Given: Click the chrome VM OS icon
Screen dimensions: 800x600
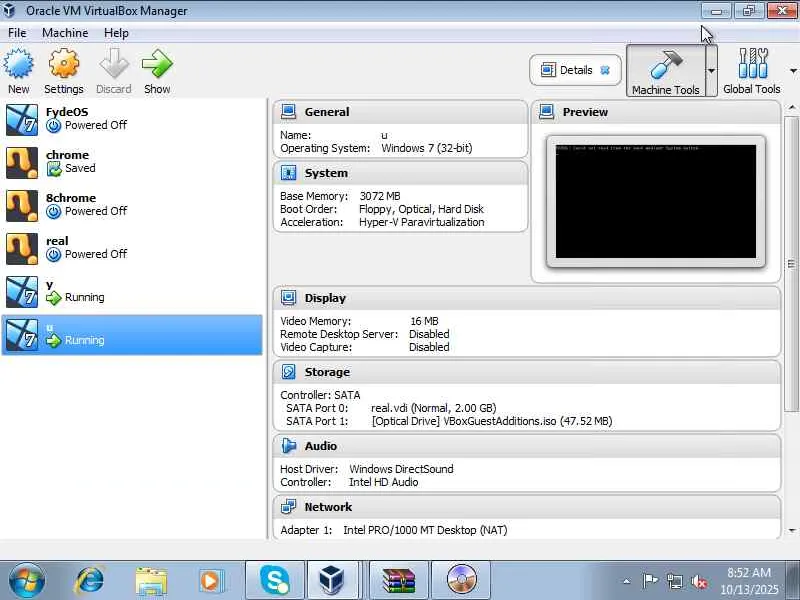Looking at the screenshot, I should point(22,163).
